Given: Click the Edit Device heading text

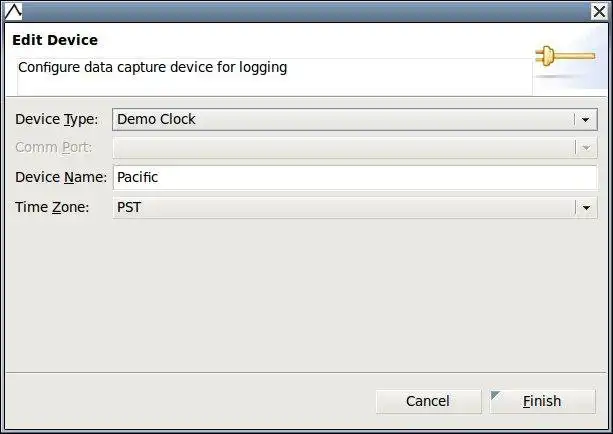Looking at the screenshot, I should [55, 40].
